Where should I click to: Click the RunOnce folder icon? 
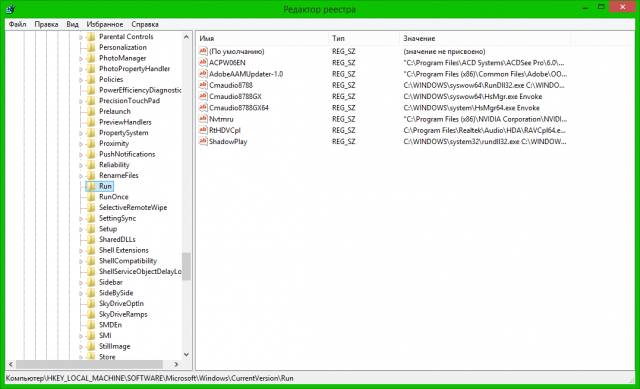91,197
